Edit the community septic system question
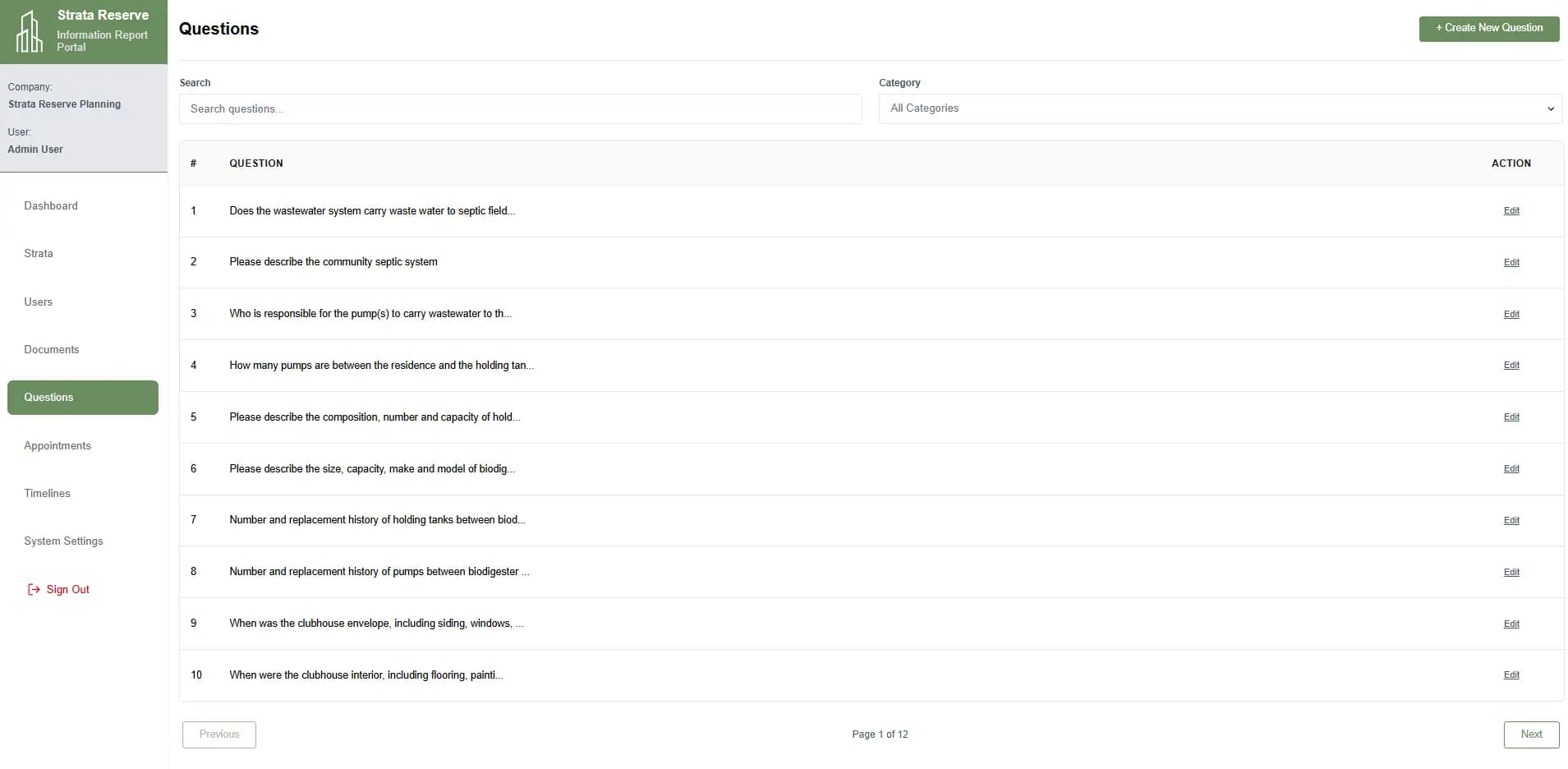Screen dimensions: 1568x769 tap(1511, 263)
